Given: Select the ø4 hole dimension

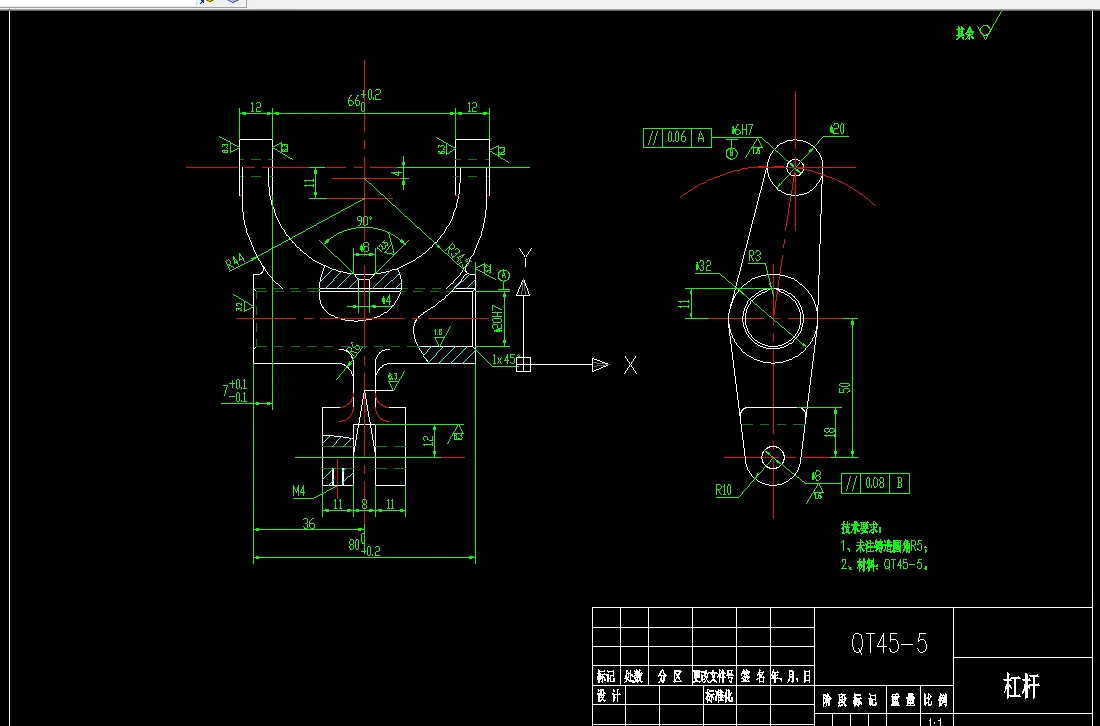Looking at the screenshot, I should [386, 300].
